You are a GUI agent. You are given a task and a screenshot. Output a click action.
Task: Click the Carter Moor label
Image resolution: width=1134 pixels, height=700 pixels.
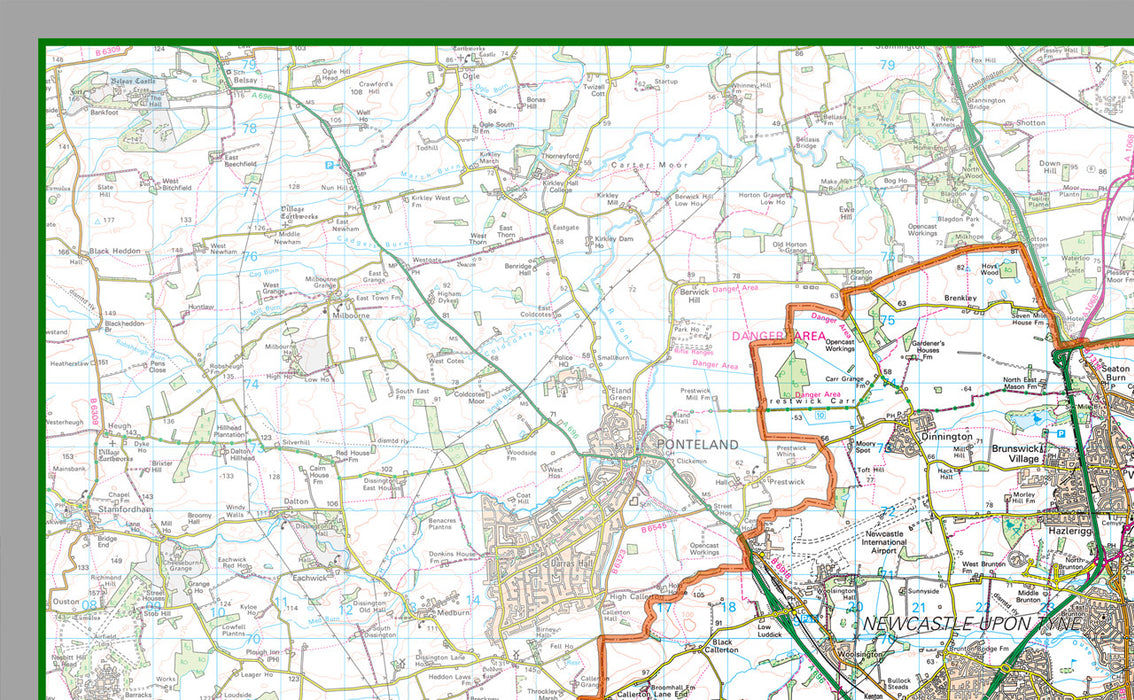click(x=649, y=165)
